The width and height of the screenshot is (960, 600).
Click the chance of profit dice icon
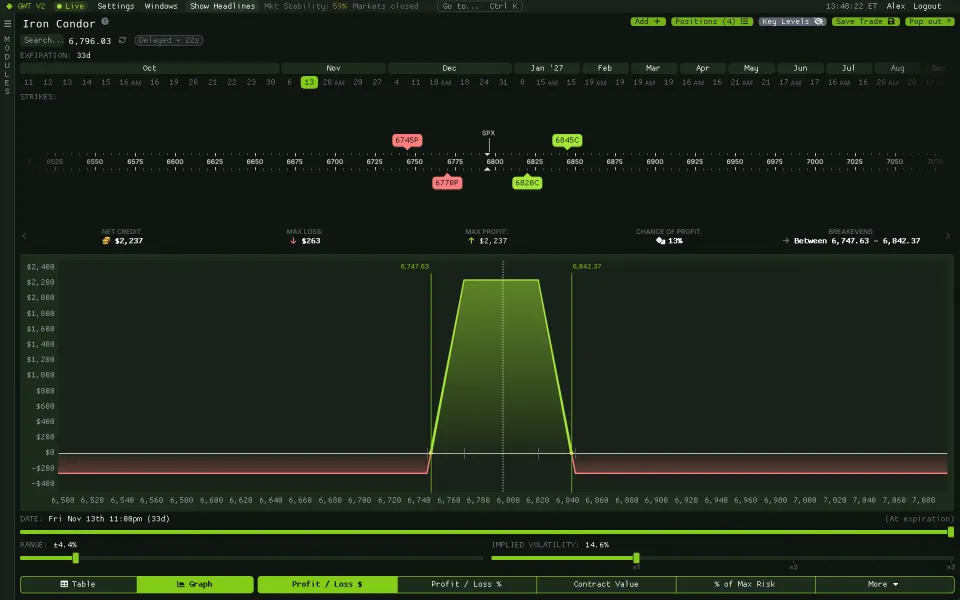coord(661,241)
